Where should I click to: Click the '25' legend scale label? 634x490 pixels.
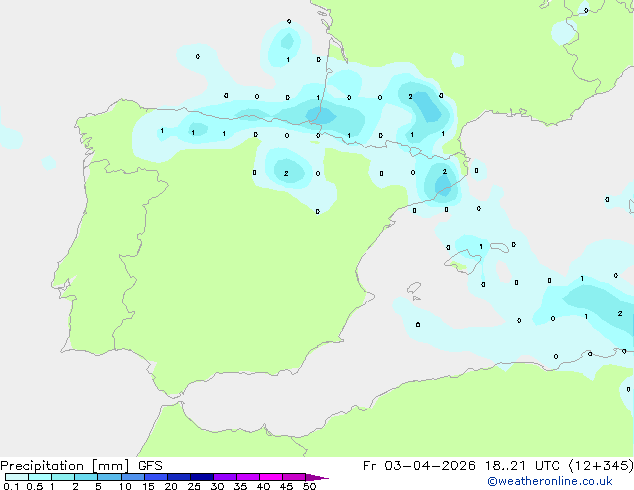(194, 486)
